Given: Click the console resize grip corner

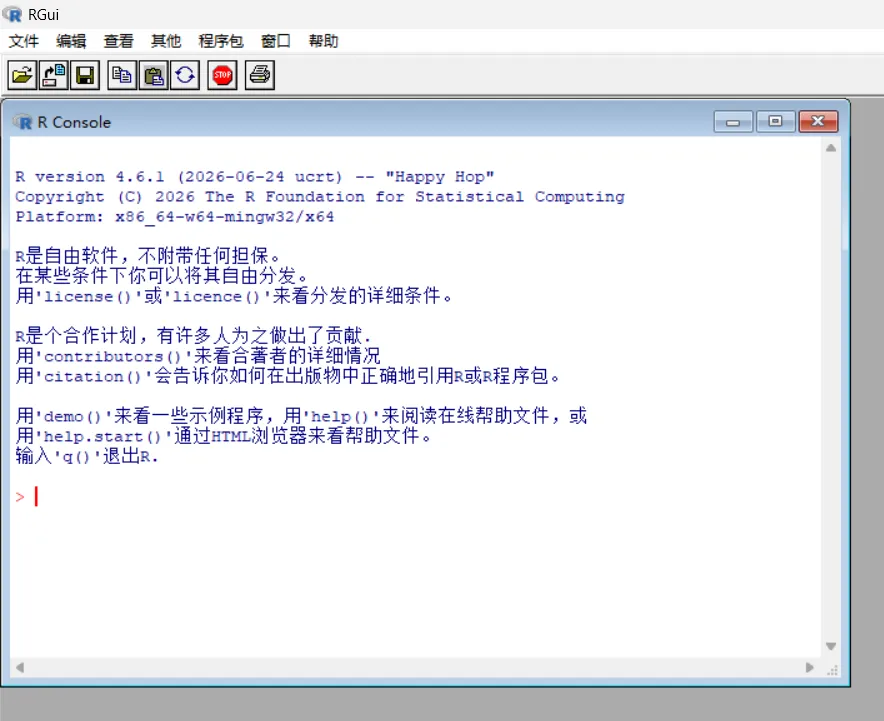Looking at the screenshot, I should click(x=832, y=669).
